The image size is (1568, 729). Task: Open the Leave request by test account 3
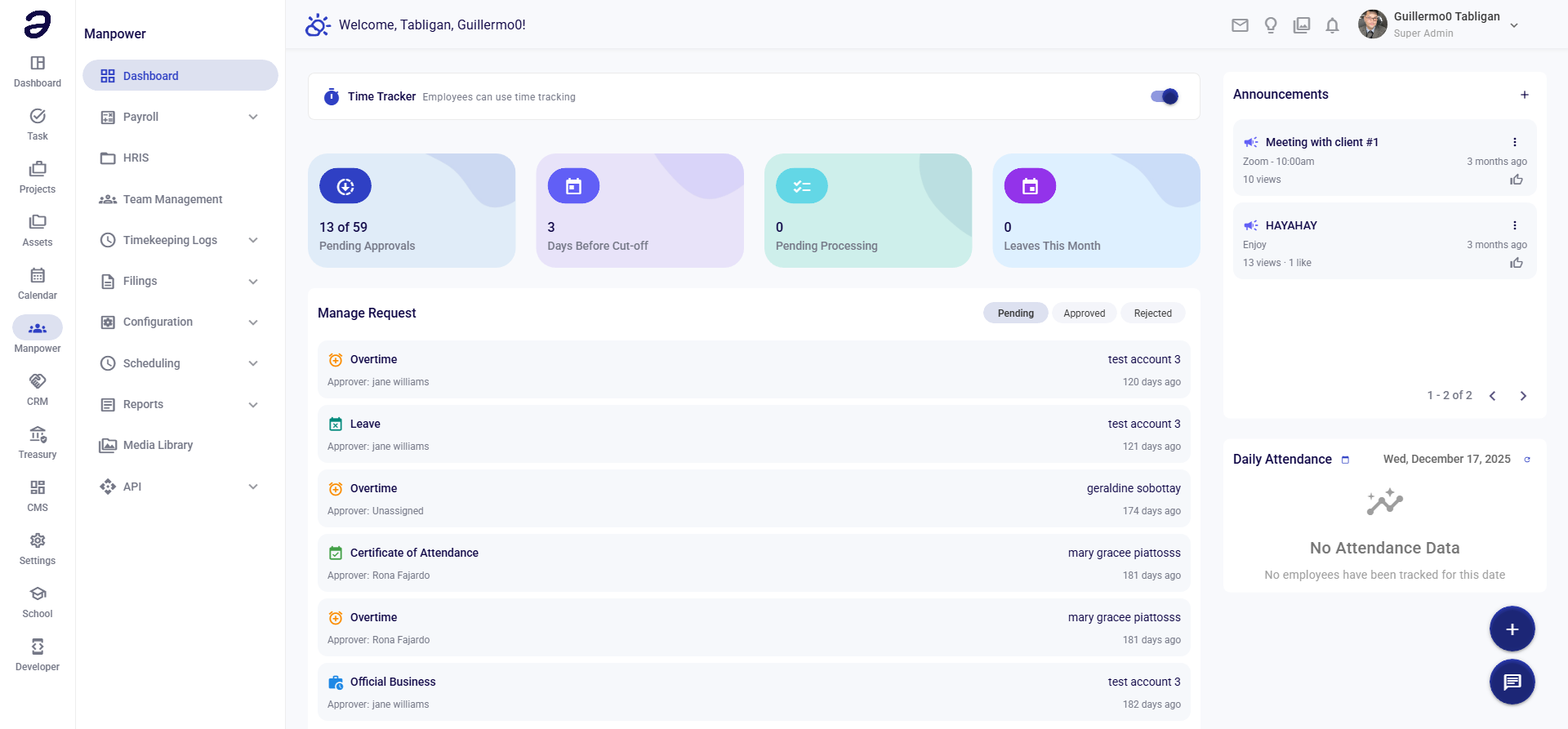[754, 434]
